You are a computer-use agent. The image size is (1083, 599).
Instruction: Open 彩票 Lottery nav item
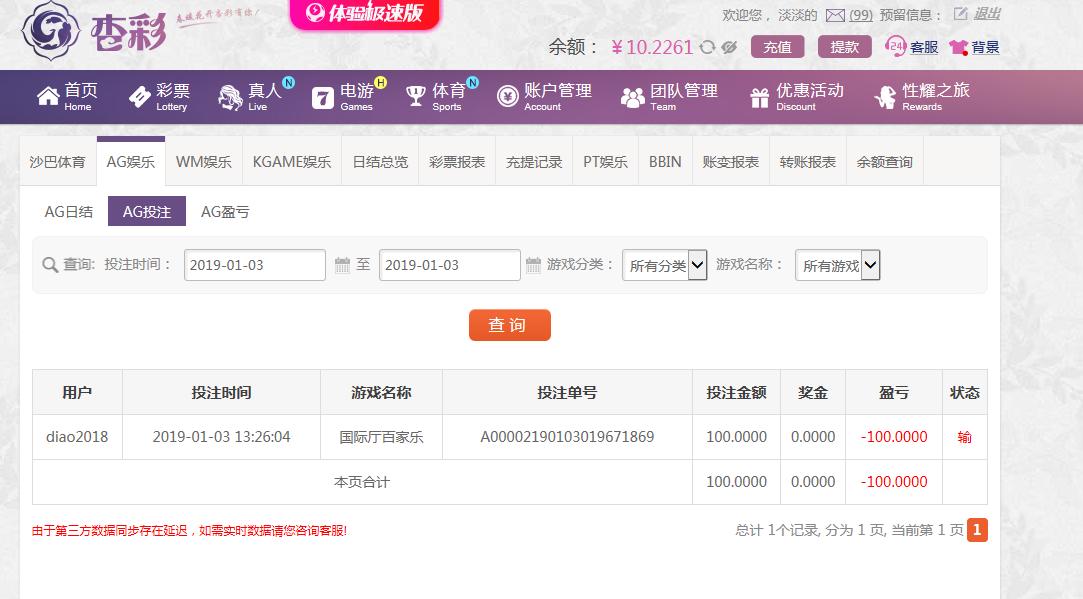tap(160, 97)
